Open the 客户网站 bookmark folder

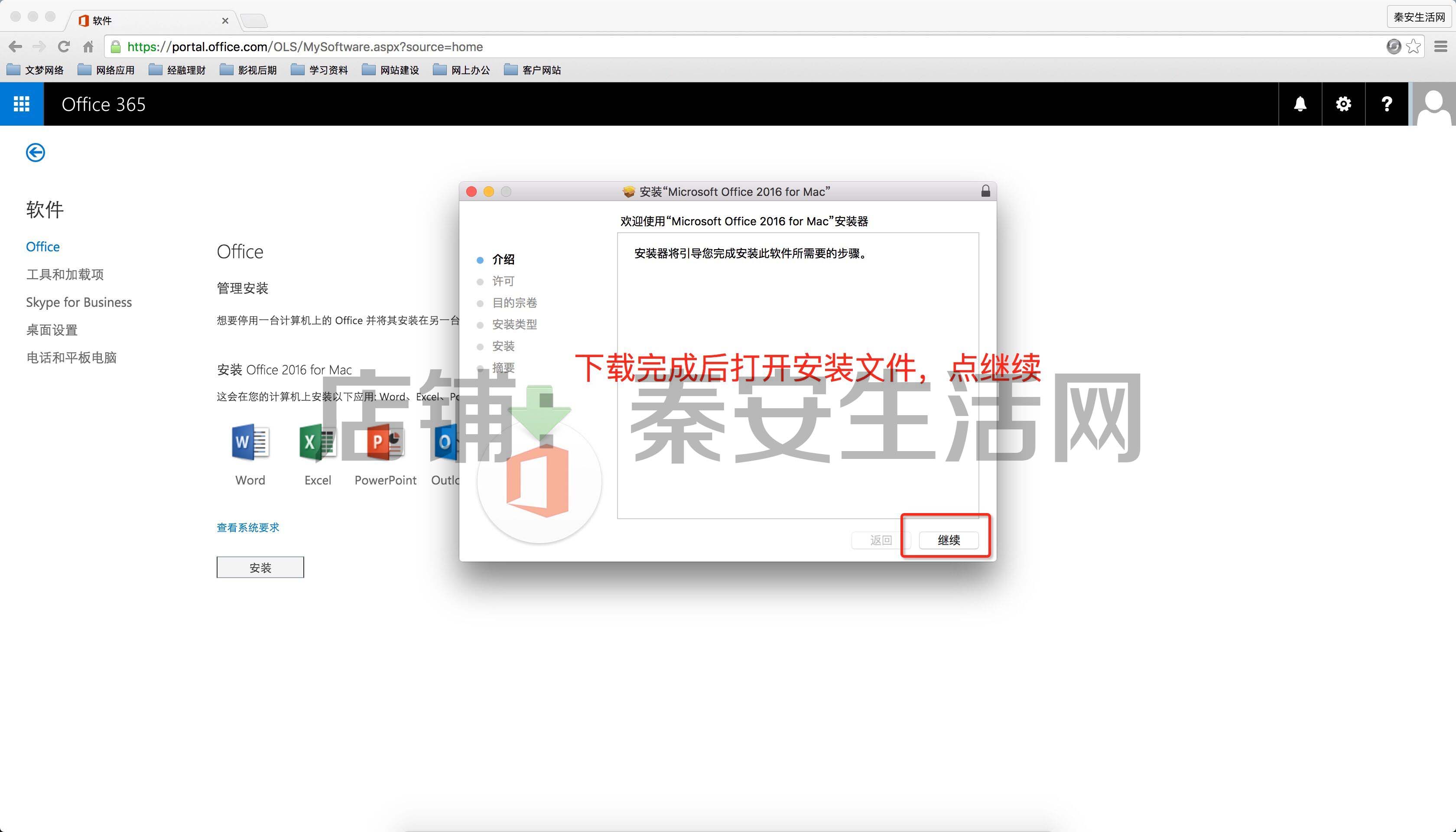533,70
